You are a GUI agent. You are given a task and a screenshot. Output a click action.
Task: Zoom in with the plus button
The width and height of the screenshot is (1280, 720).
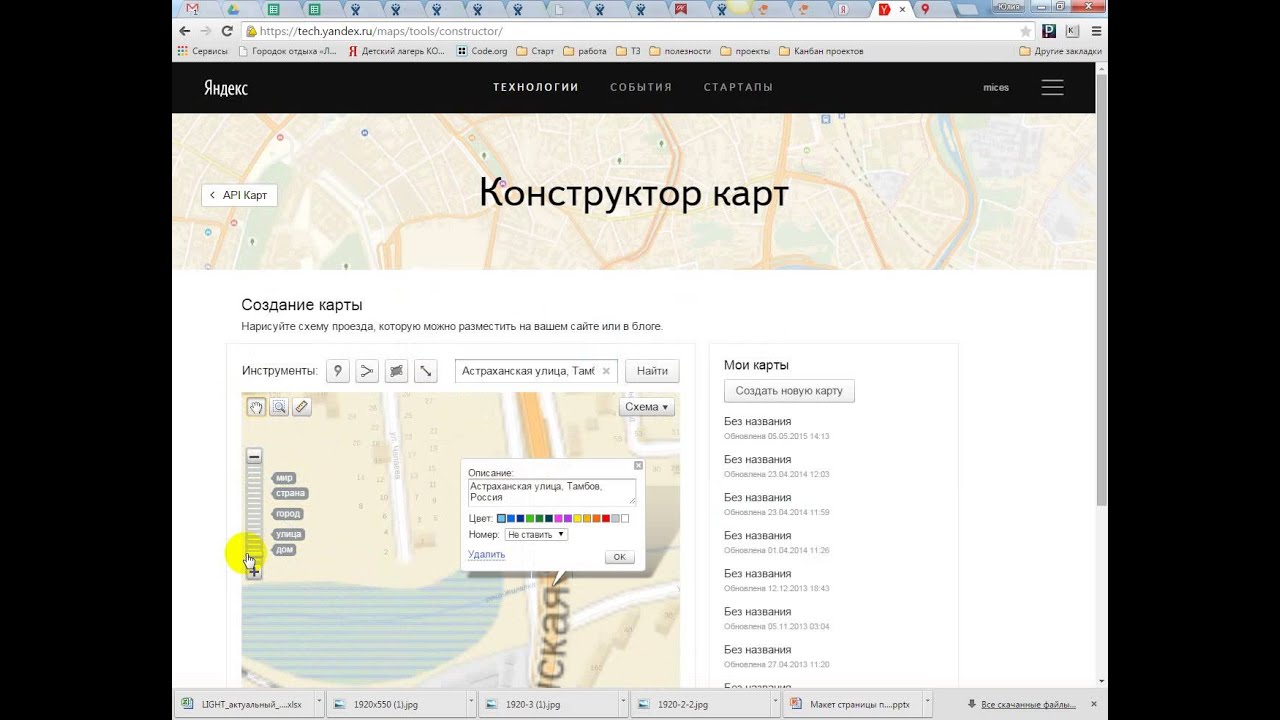(254, 572)
